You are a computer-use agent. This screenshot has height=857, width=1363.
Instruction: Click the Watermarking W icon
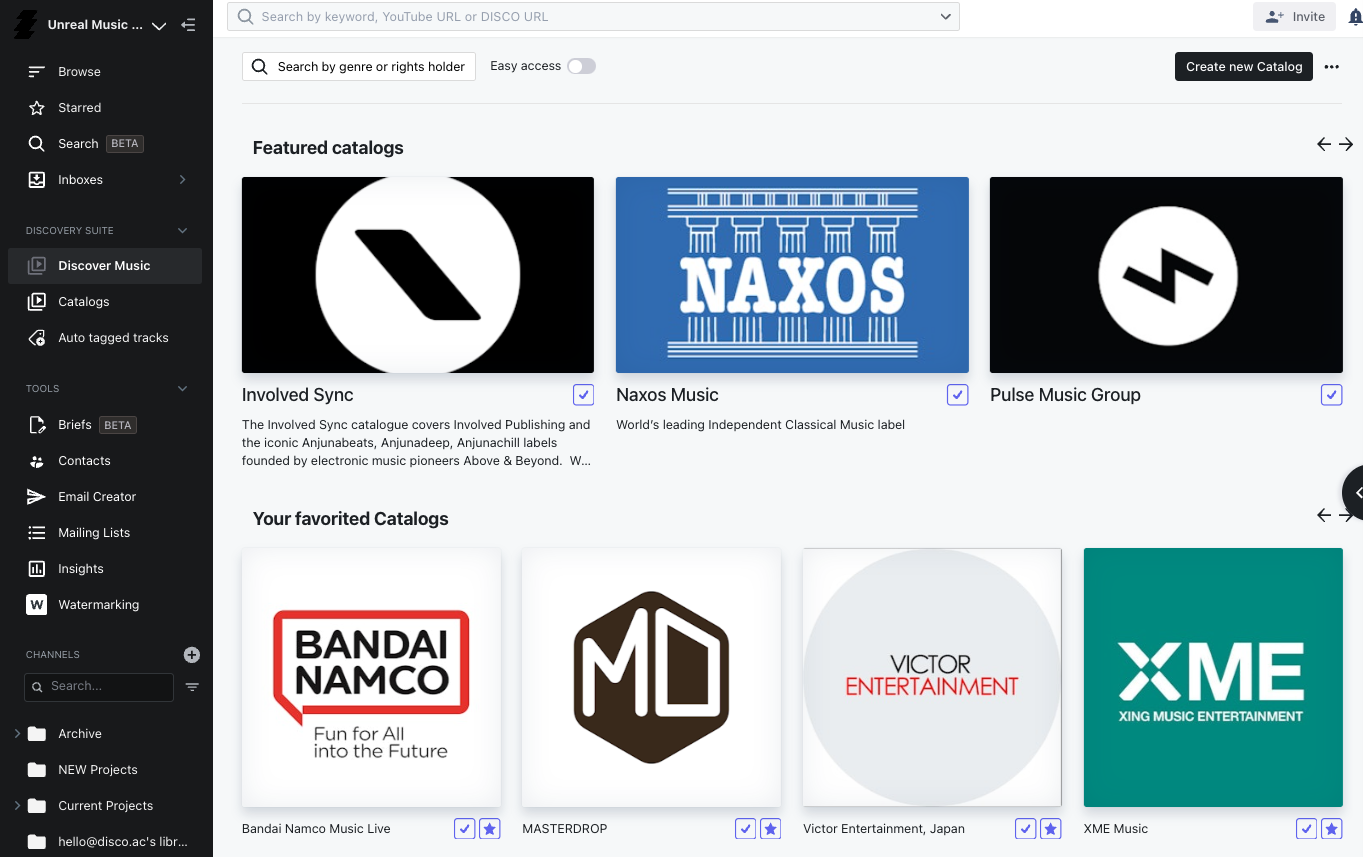37,605
